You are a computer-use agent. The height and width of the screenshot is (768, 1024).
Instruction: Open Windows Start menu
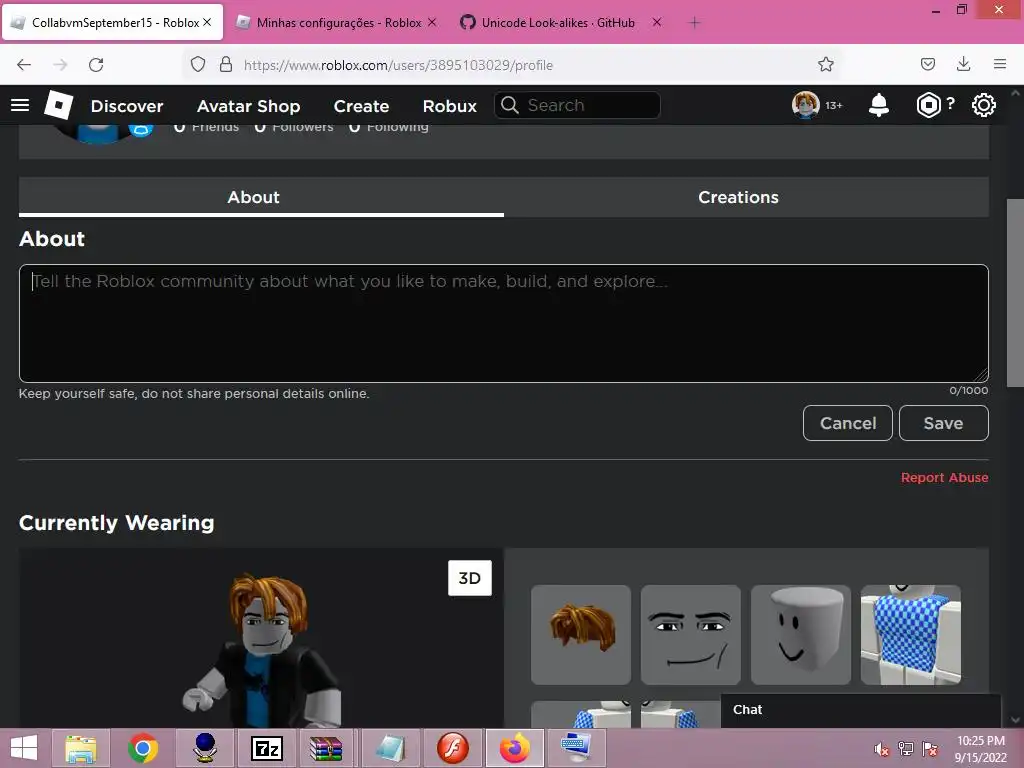[24, 748]
